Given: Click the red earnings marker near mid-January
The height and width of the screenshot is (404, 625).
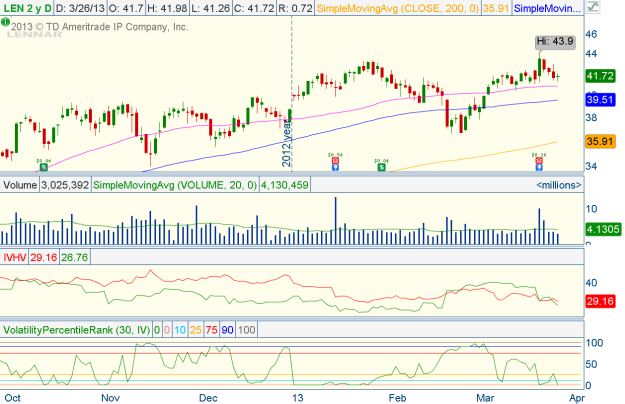Looking at the screenshot, I should [334, 158].
